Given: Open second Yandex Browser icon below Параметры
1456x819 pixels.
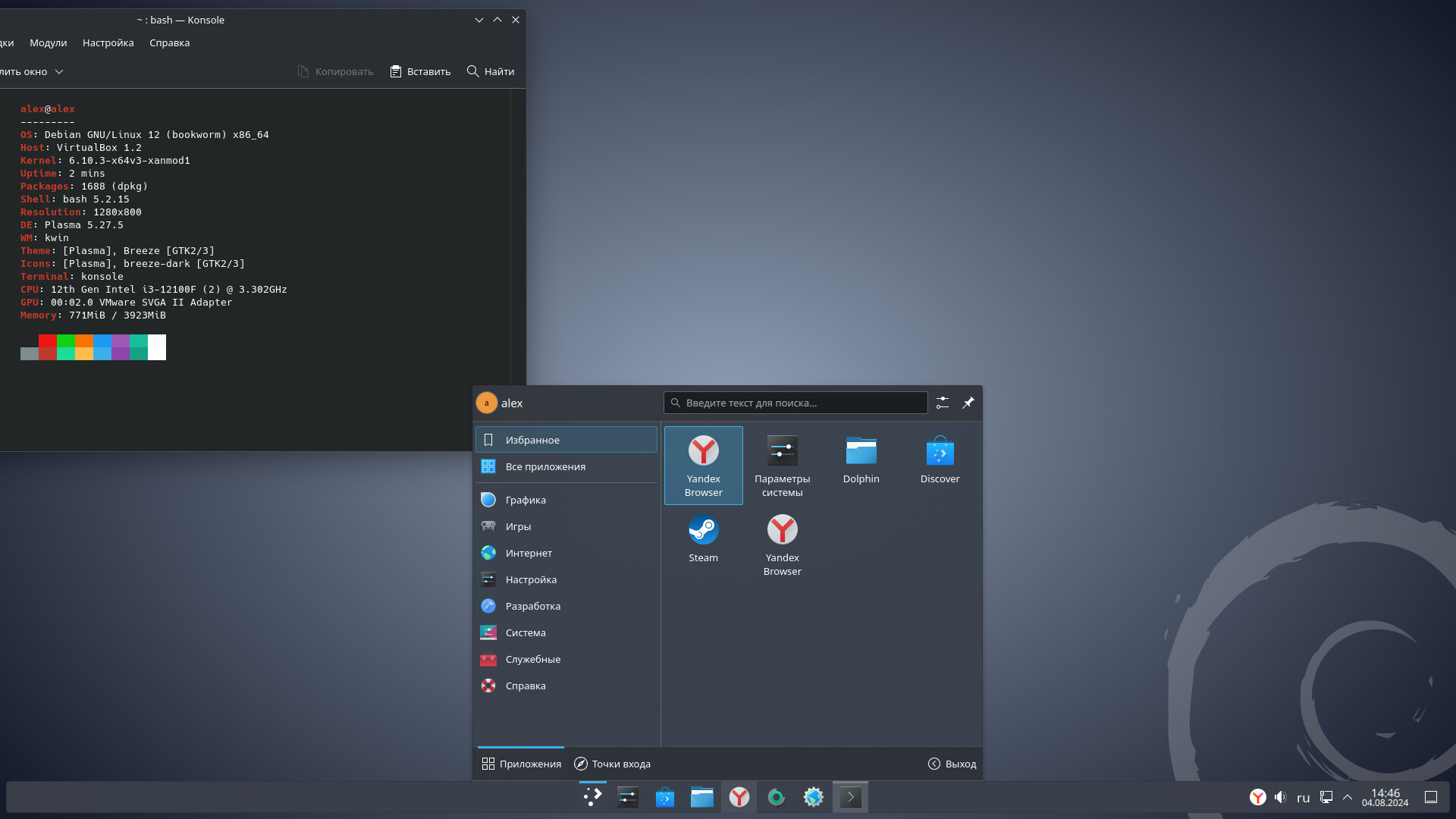Looking at the screenshot, I should coord(782,544).
